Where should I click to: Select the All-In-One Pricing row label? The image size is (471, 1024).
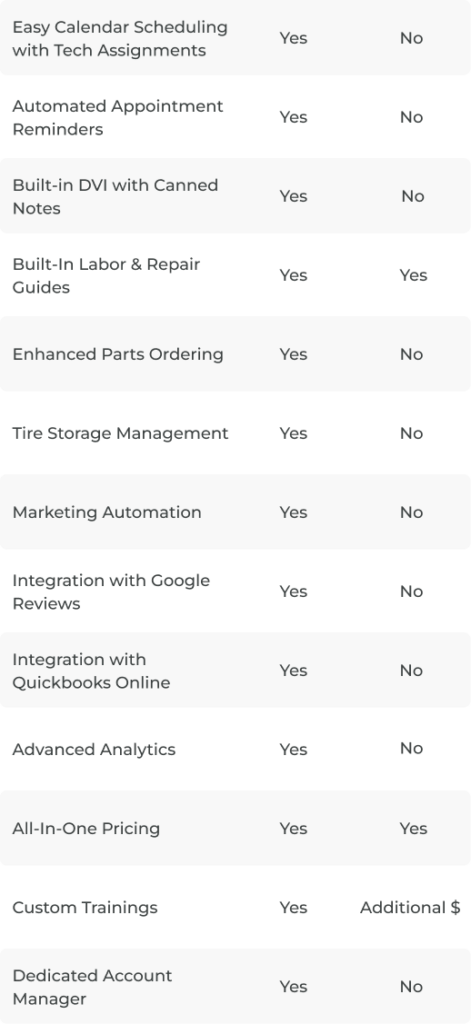pyautogui.click(x=86, y=829)
